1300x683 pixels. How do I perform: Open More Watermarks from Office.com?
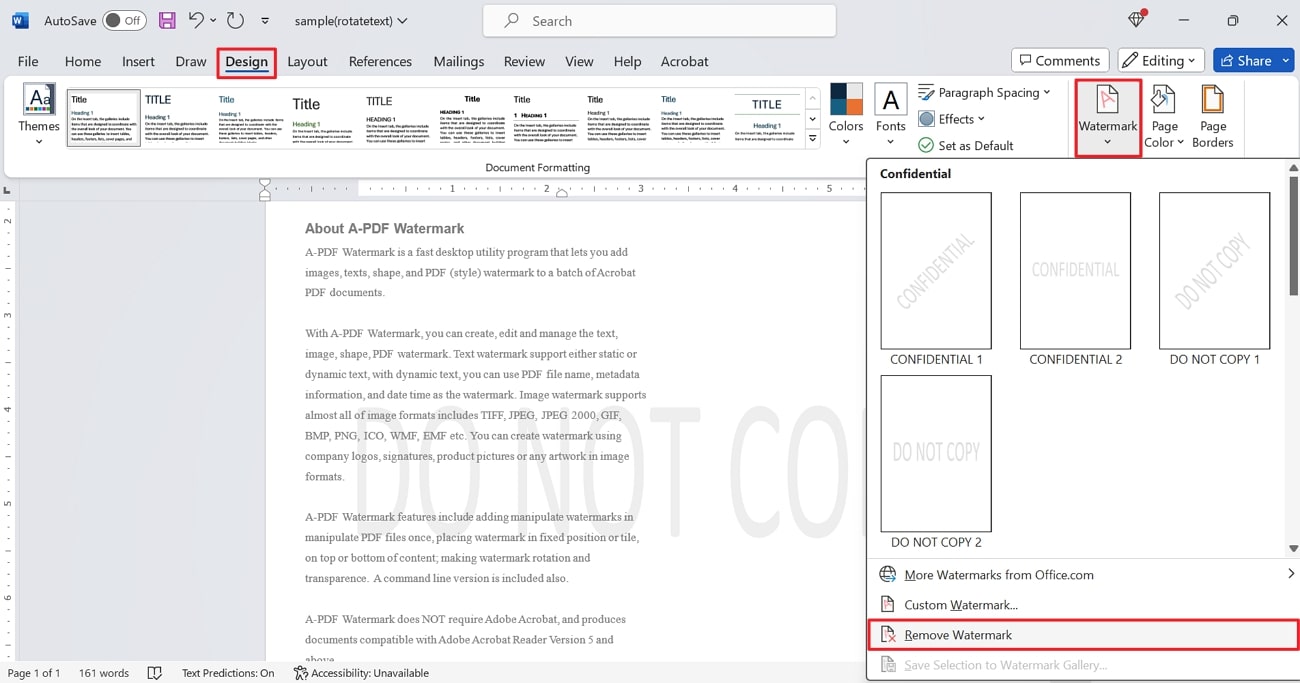998,574
